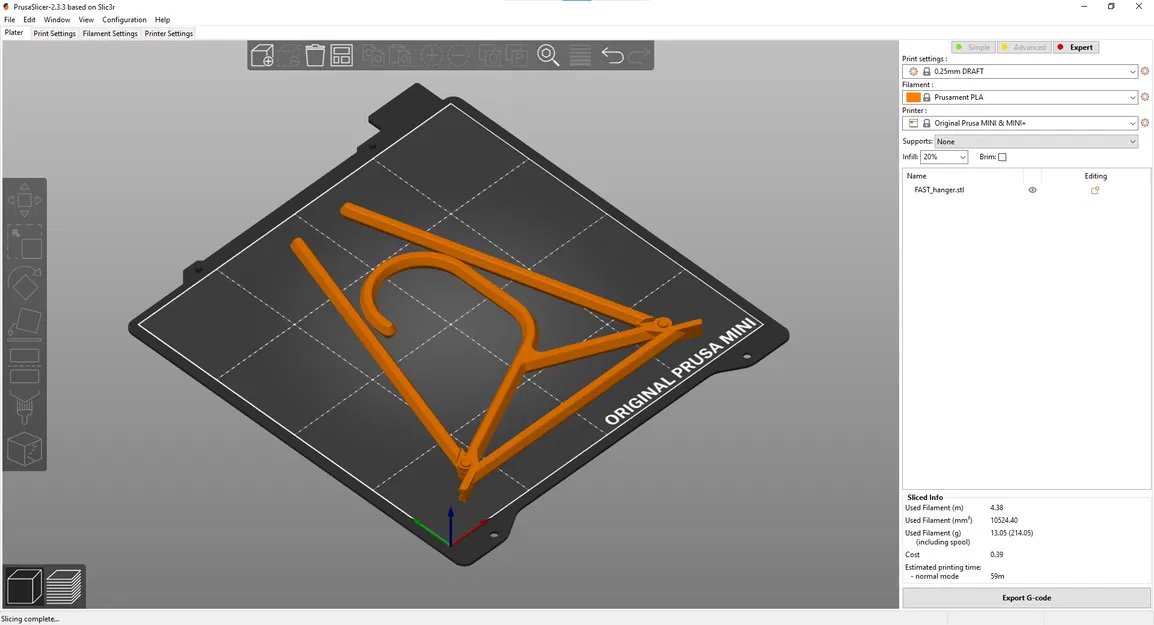This screenshot has width=1154, height=625.
Task: Click the Arrange objects icon
Action: [x=341, y=55]
